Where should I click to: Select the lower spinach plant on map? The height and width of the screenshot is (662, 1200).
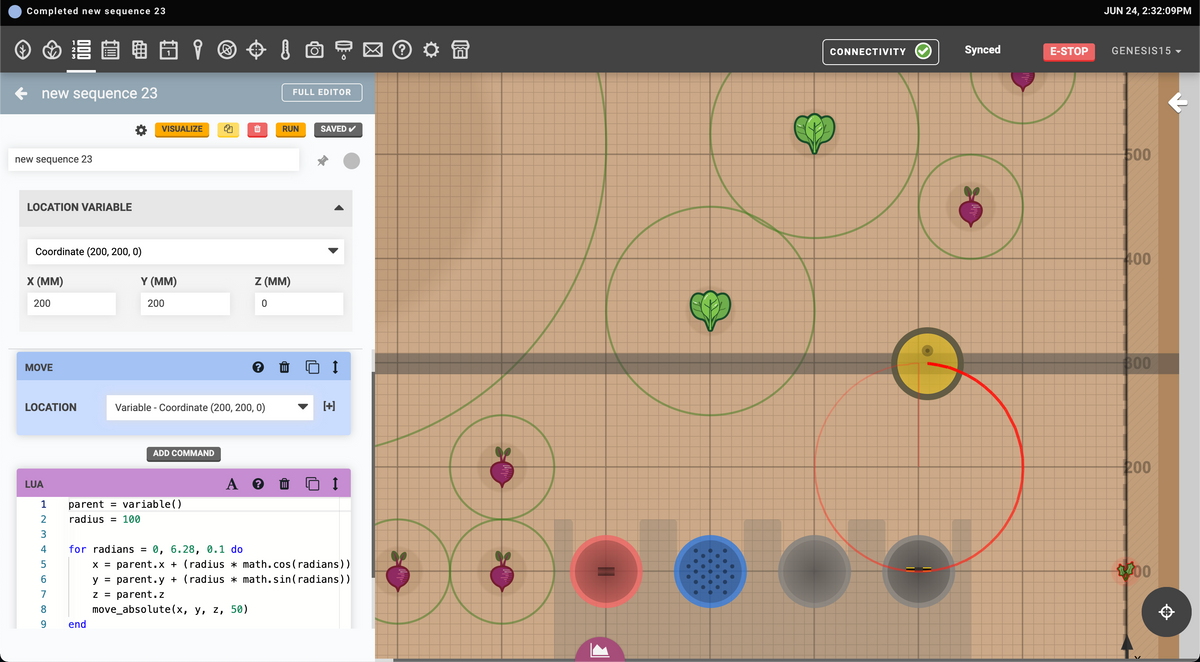pos(710,309)
